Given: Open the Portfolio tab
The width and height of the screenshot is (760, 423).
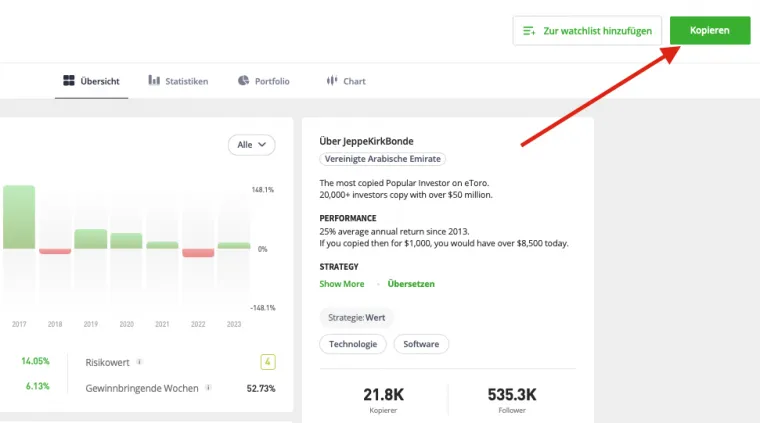Looking at the screenshot, I should coord(264,81).
